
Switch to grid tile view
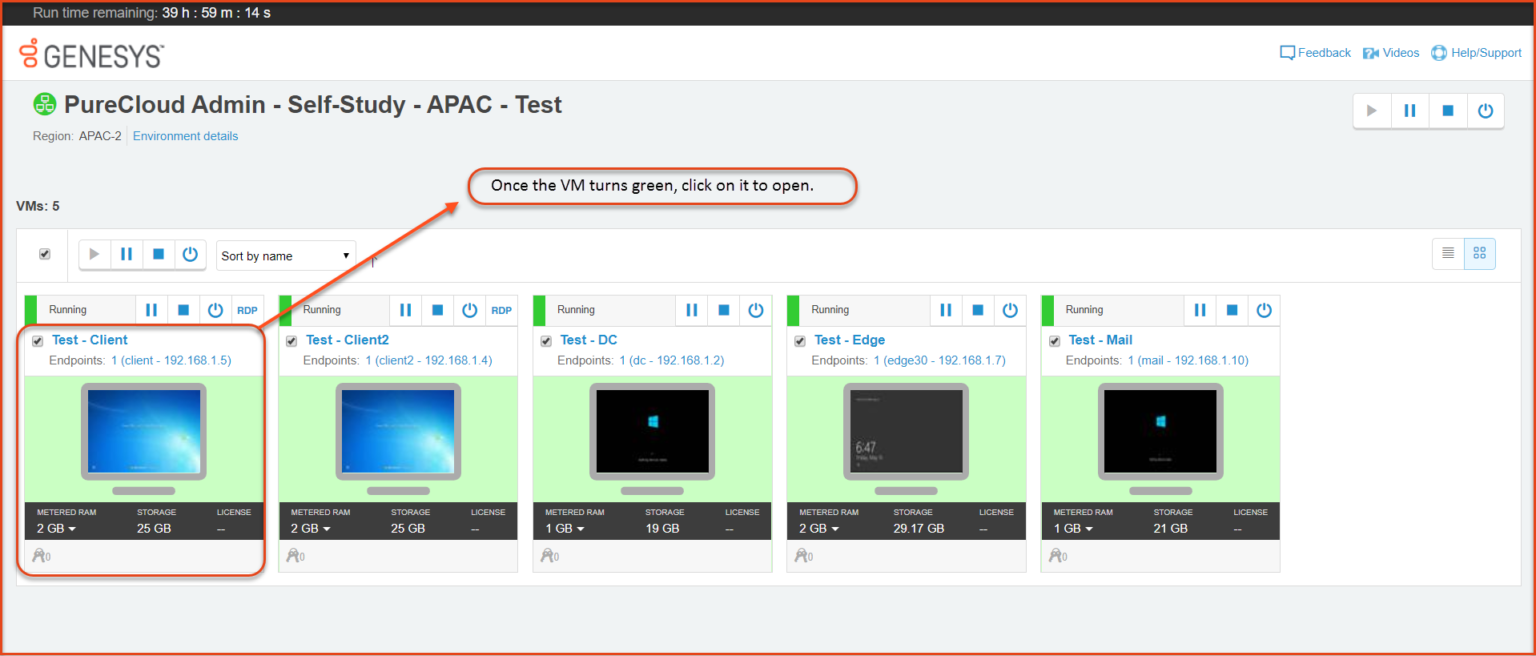(1479, 254)
